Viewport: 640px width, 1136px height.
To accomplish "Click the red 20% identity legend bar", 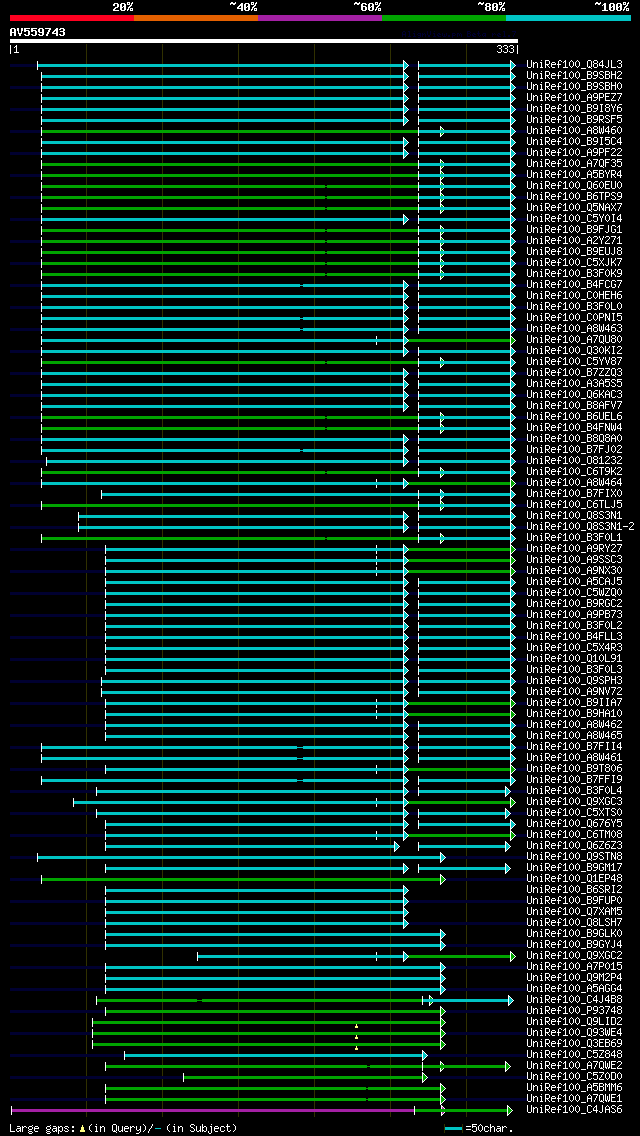I will [72, 17].
